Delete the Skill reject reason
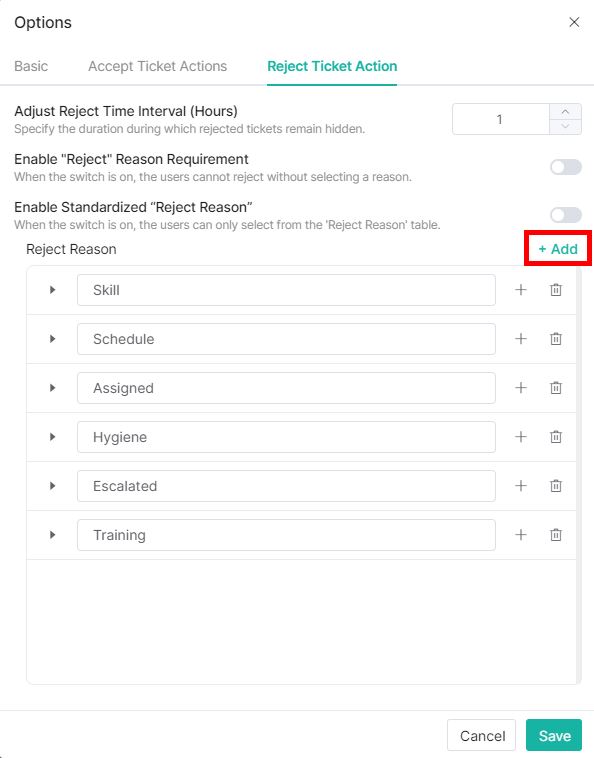The image size is (594, 758). click(x=556, y=290)
